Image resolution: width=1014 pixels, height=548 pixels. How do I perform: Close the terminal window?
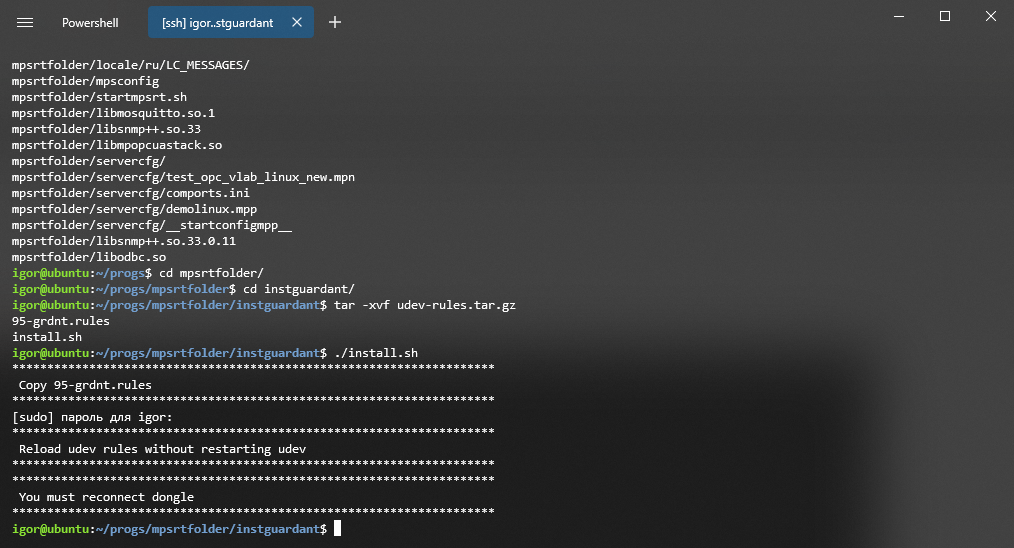pos(991,16)
